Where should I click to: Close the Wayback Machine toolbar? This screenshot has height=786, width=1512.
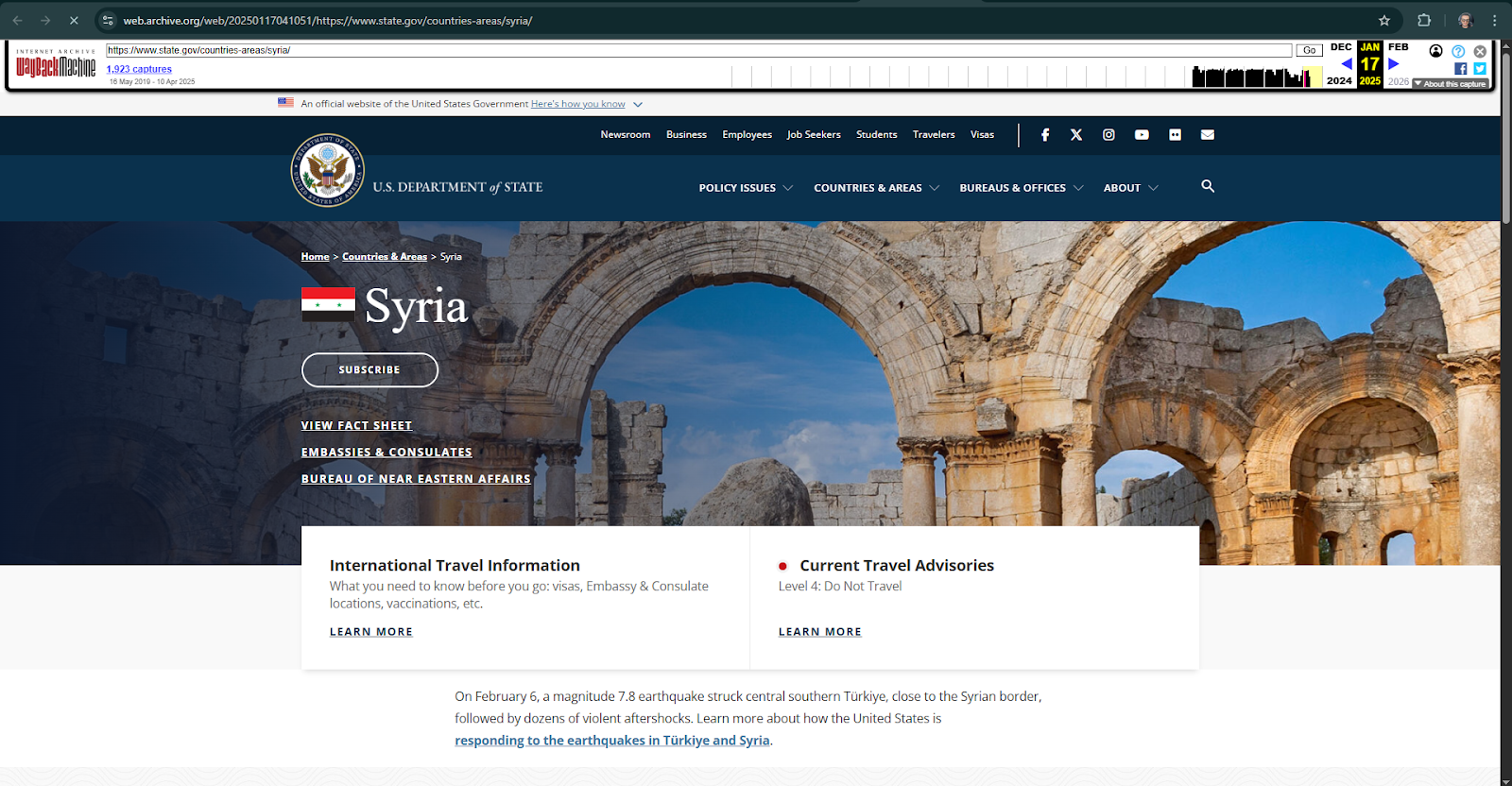point(1480,51)
